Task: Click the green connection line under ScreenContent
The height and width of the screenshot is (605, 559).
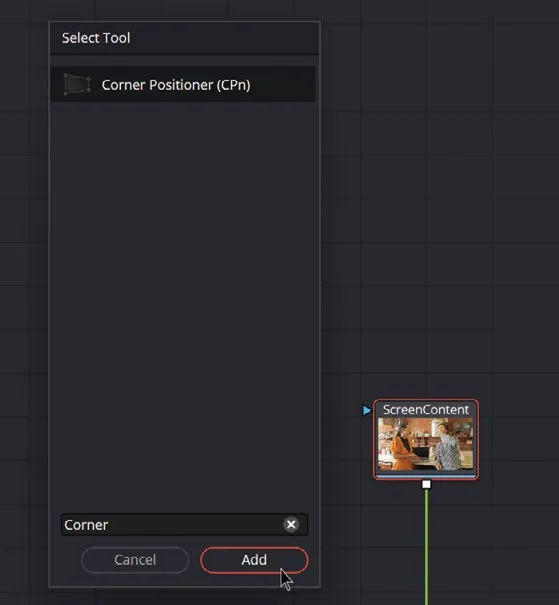Action: pyautogui.click(x=426, y=548)
